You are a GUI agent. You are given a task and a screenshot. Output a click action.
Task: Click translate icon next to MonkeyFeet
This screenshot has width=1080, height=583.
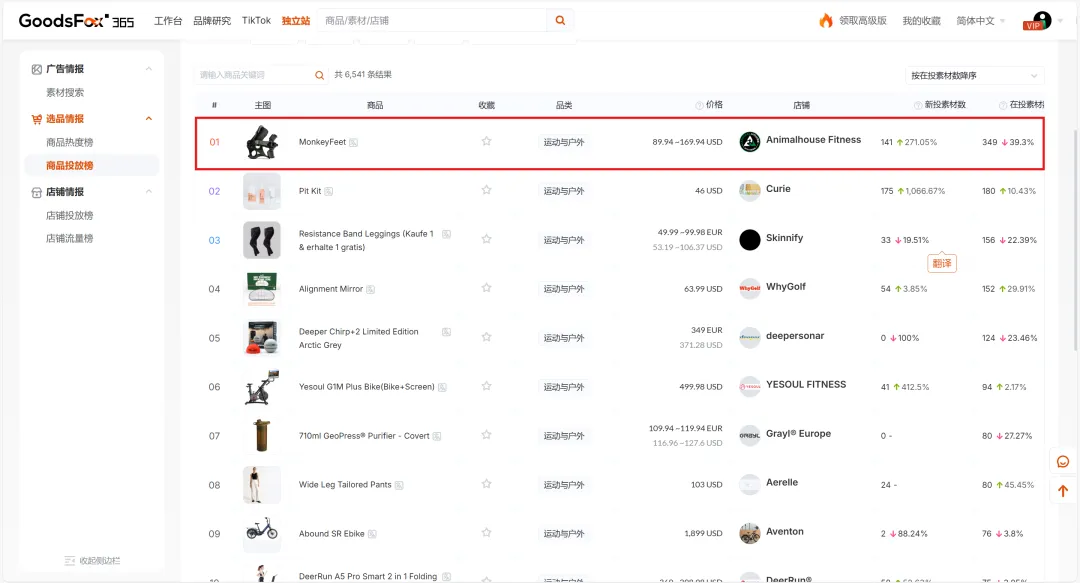click(353, 143)
